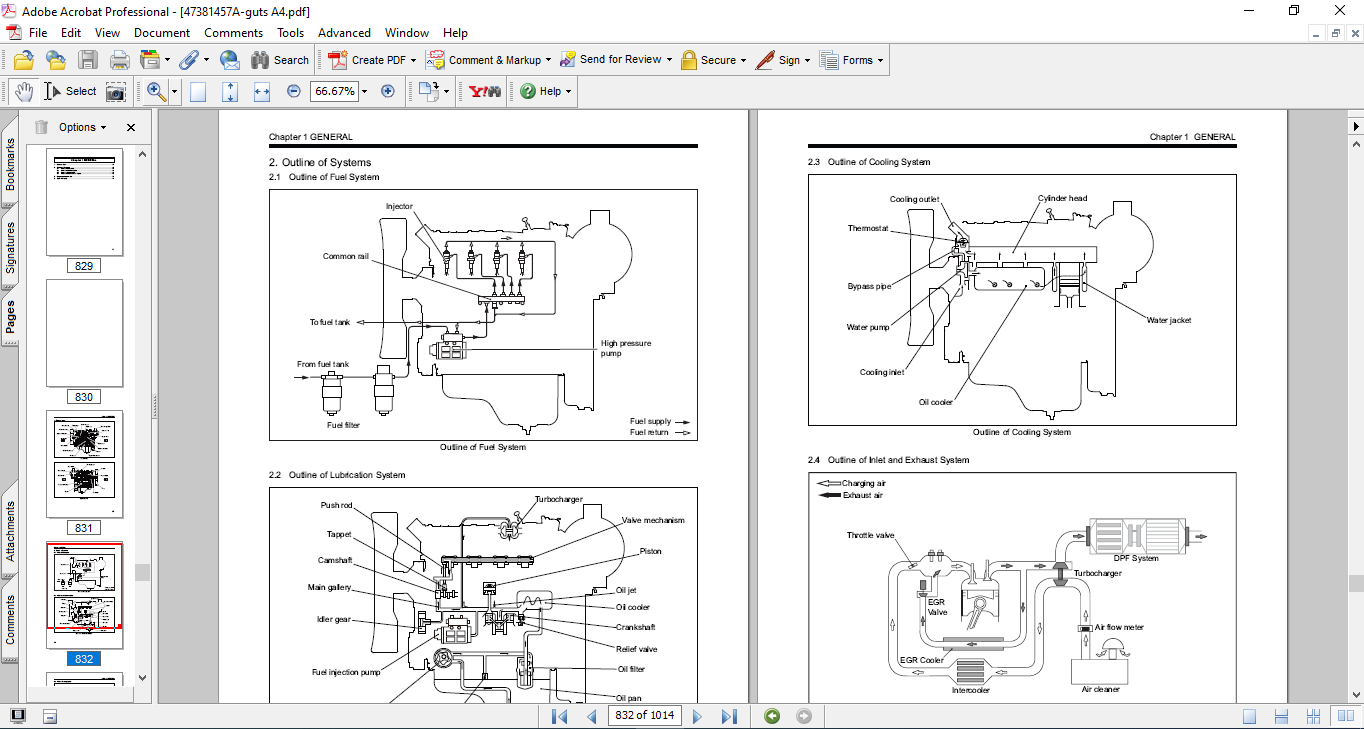The height and width of the screenshot is (729, 1364).
Task: Select the Hand tool
Action: (23, 91)
